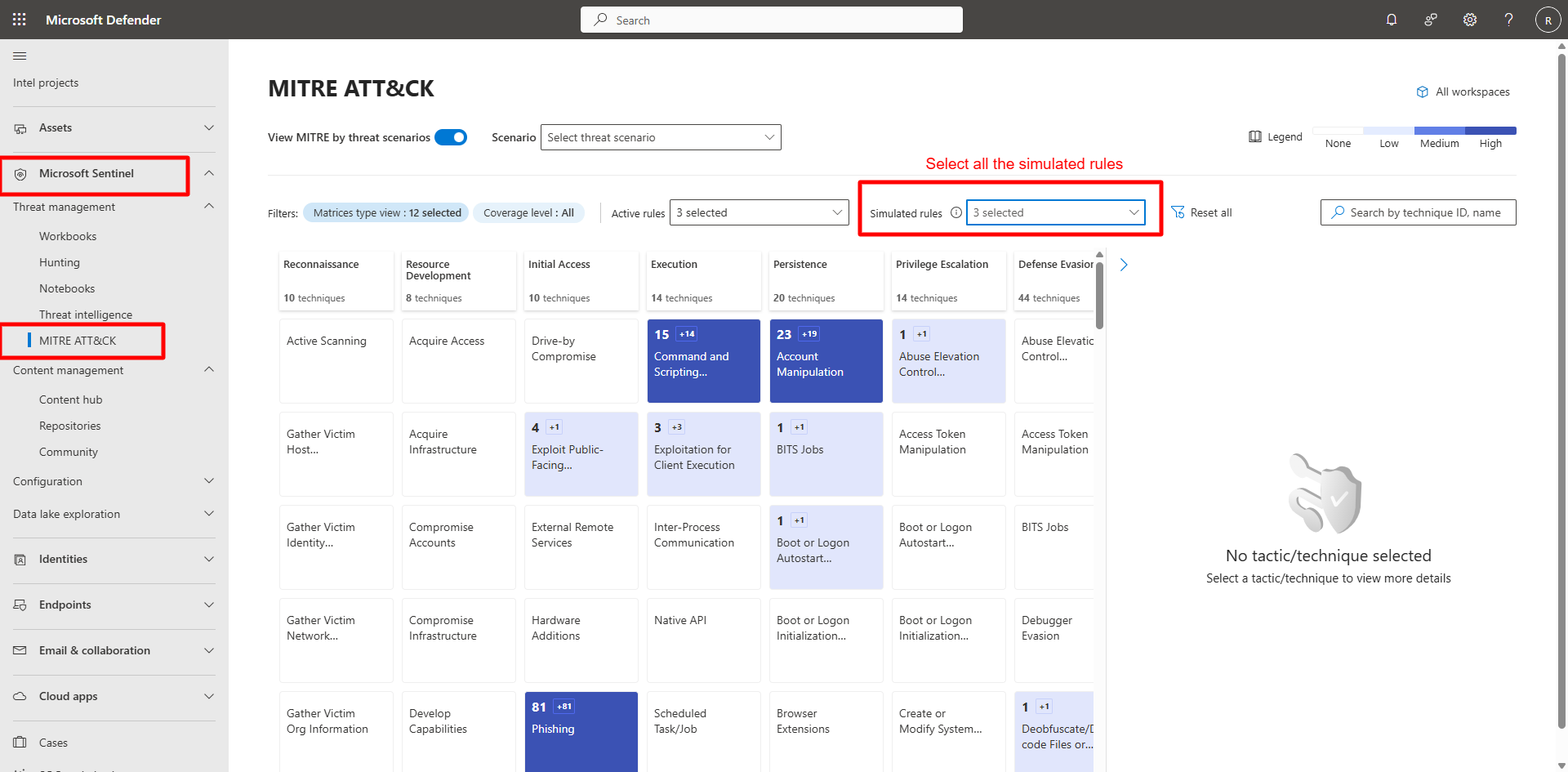
Task: Open the community feedback icon in header
Action: tap(1431, 20)
